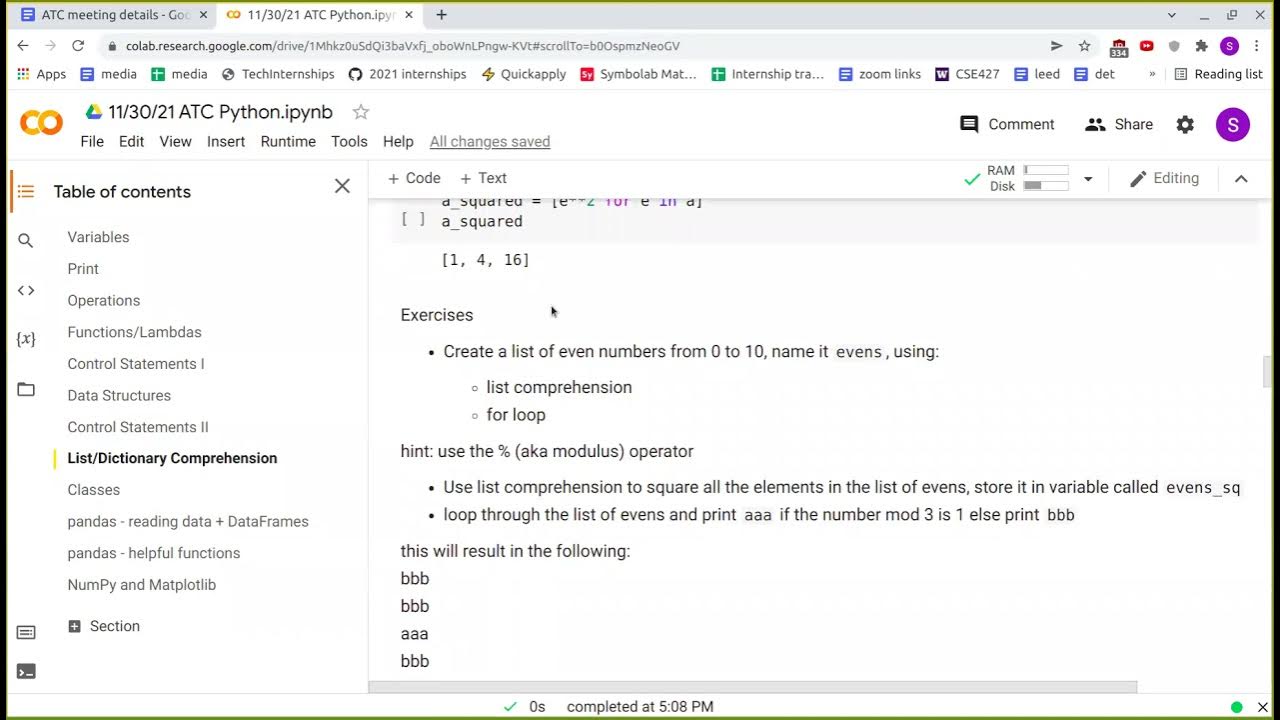Screen dimensions: 1280x720
Task: Open the File menu
Action: tap(92, 141)
